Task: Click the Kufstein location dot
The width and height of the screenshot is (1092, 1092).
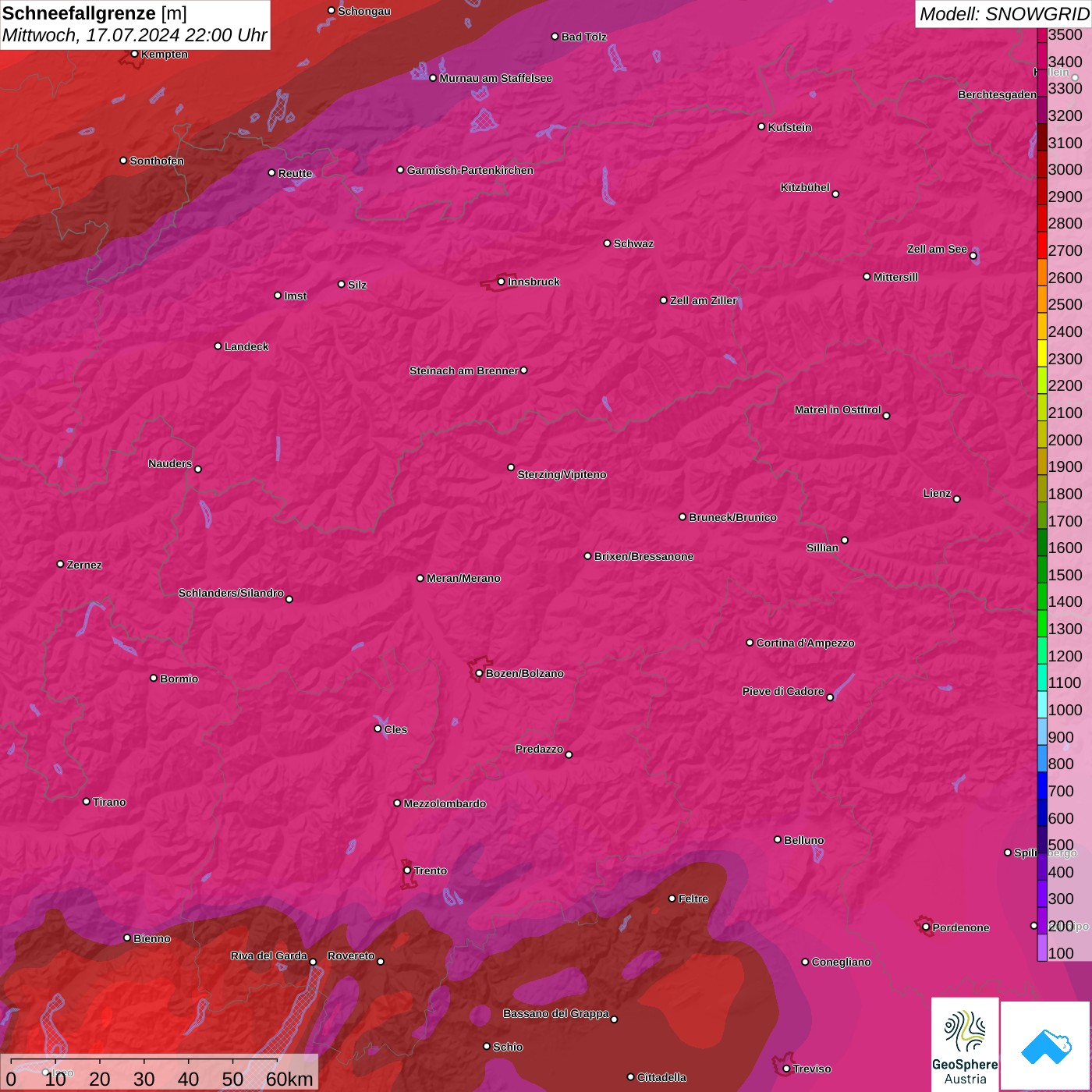Action: tap(761, 126)
